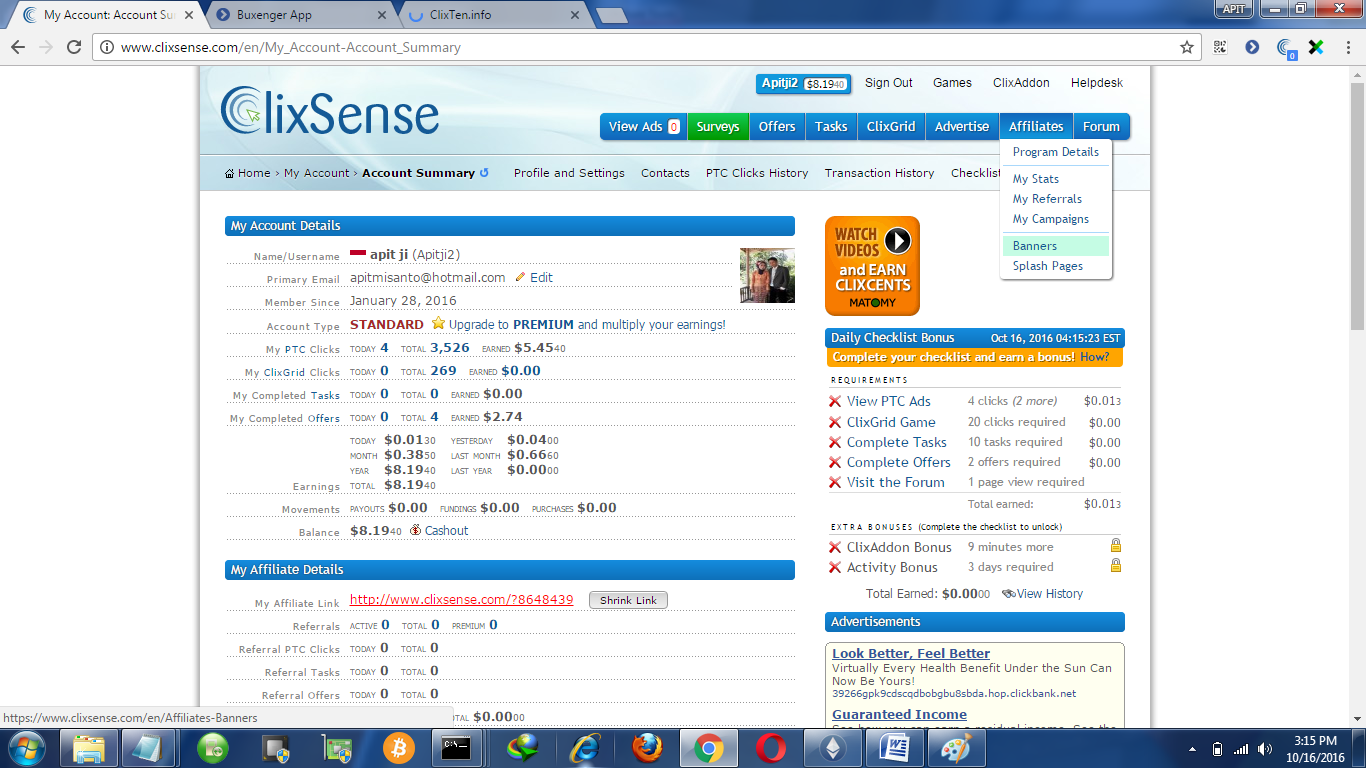The image size is (1366, 768).
Task: Open the Helpdesk link
Action: pyautogui.click(x=1097, y=83)
